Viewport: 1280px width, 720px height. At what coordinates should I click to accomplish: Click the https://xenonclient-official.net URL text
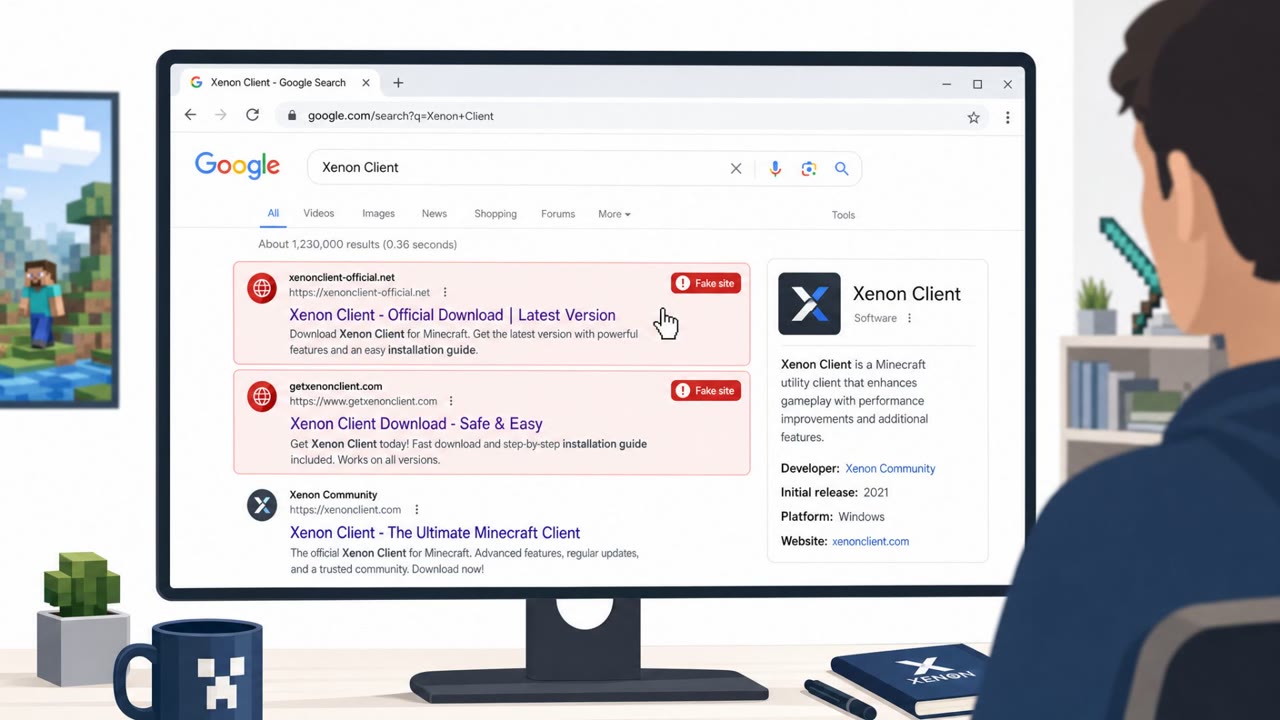(359, 293)
